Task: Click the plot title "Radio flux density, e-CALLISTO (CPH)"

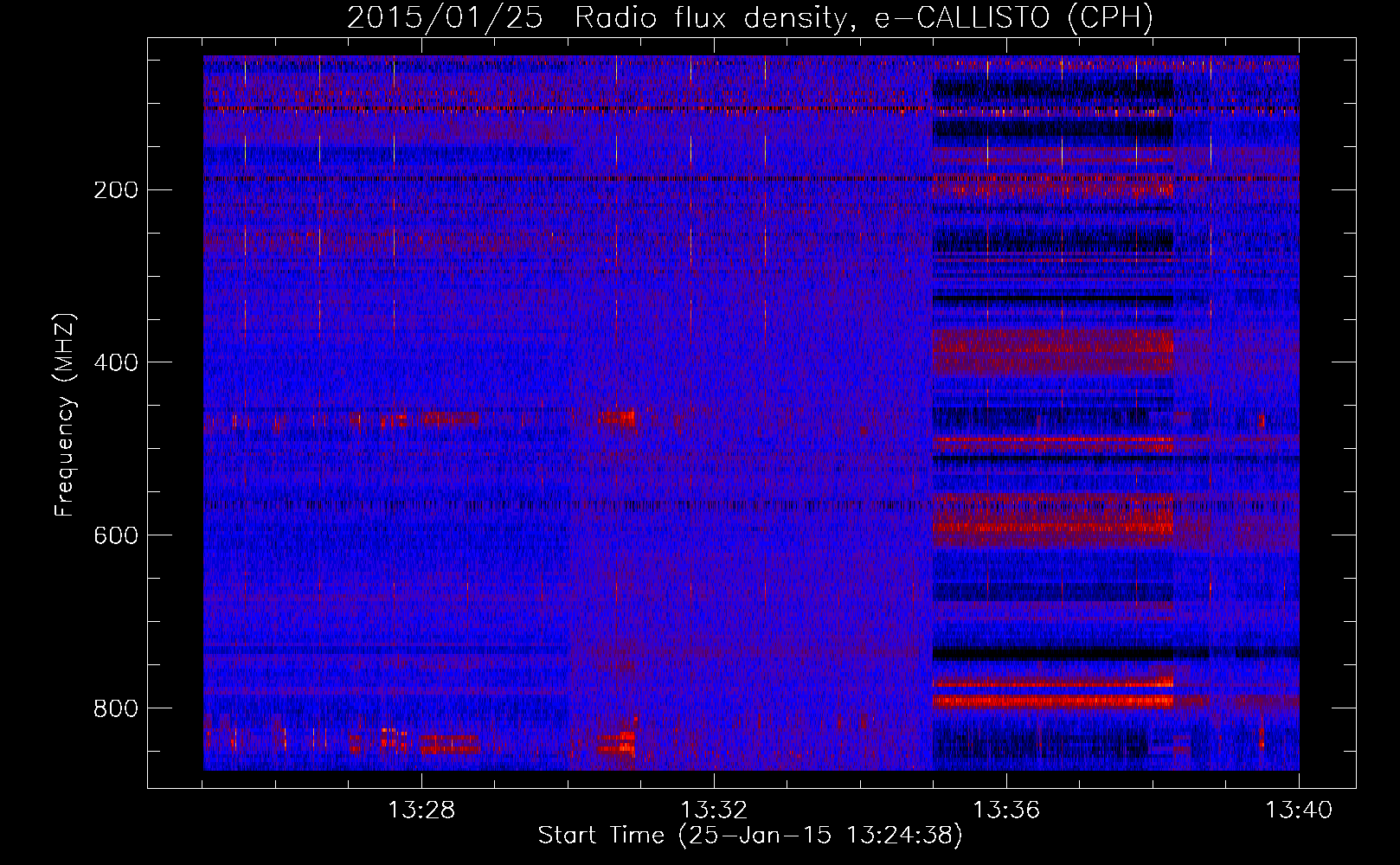Action: pos(864,18)
